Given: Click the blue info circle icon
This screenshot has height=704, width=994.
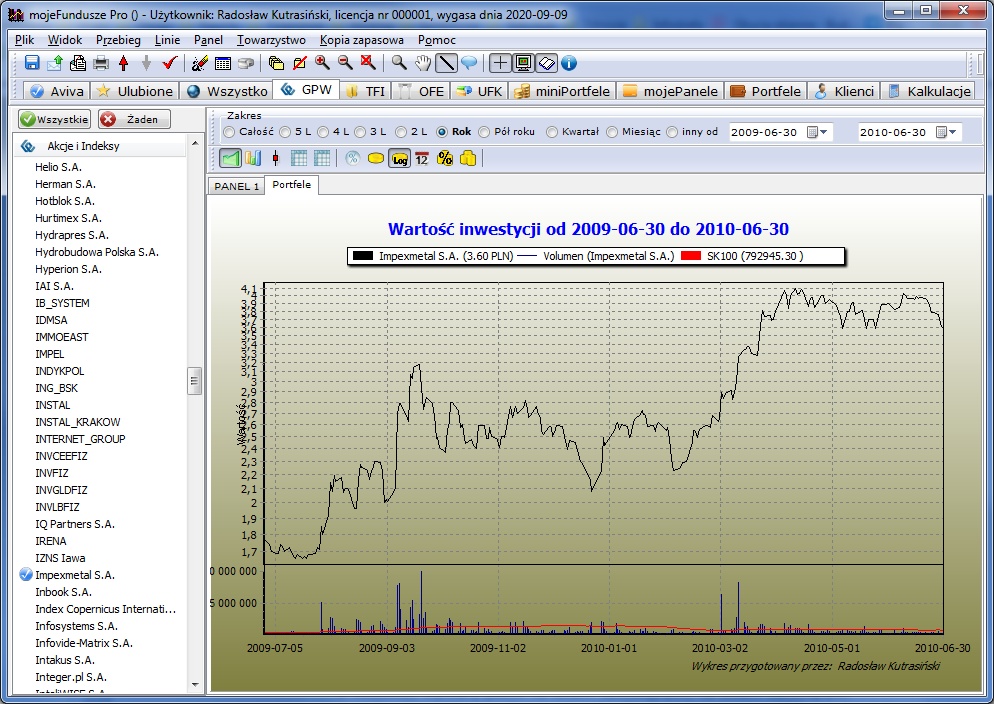Looking at the screenshot, I should pyautogui.click(x=569, y=63).
